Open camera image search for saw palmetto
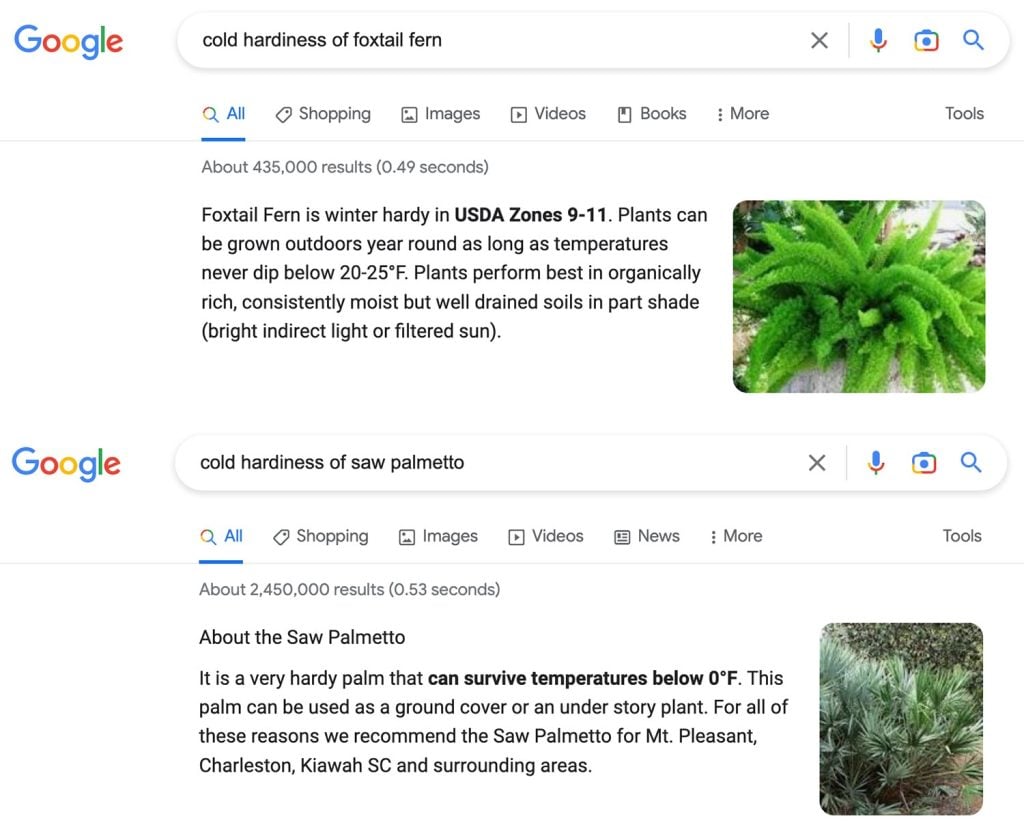This screenshot has width=1024, height=825. click(924, 463)
